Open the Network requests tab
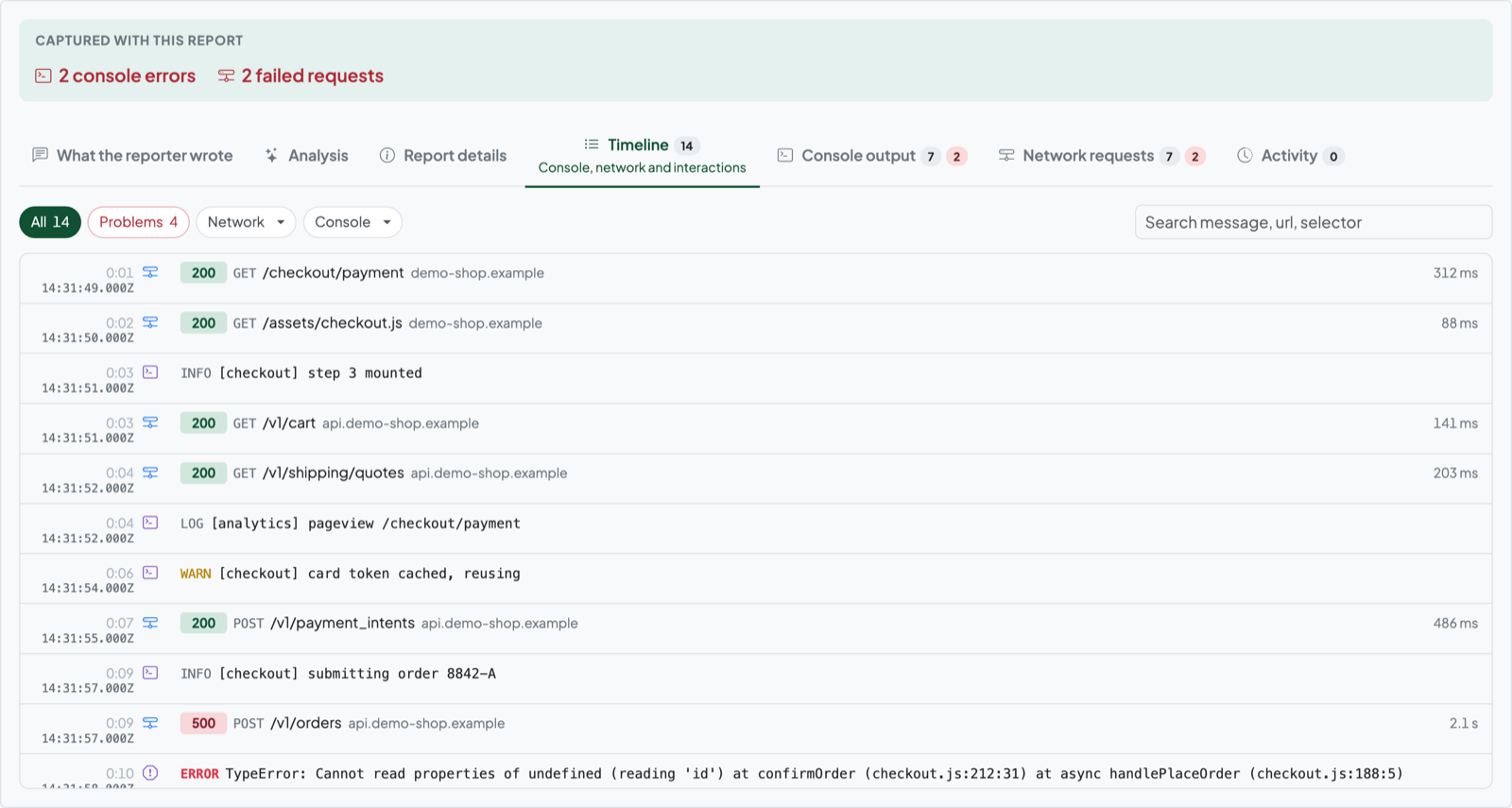The height and width of the screenshot is (808, 1512). pyautogui.click(x=1102, y=156)
